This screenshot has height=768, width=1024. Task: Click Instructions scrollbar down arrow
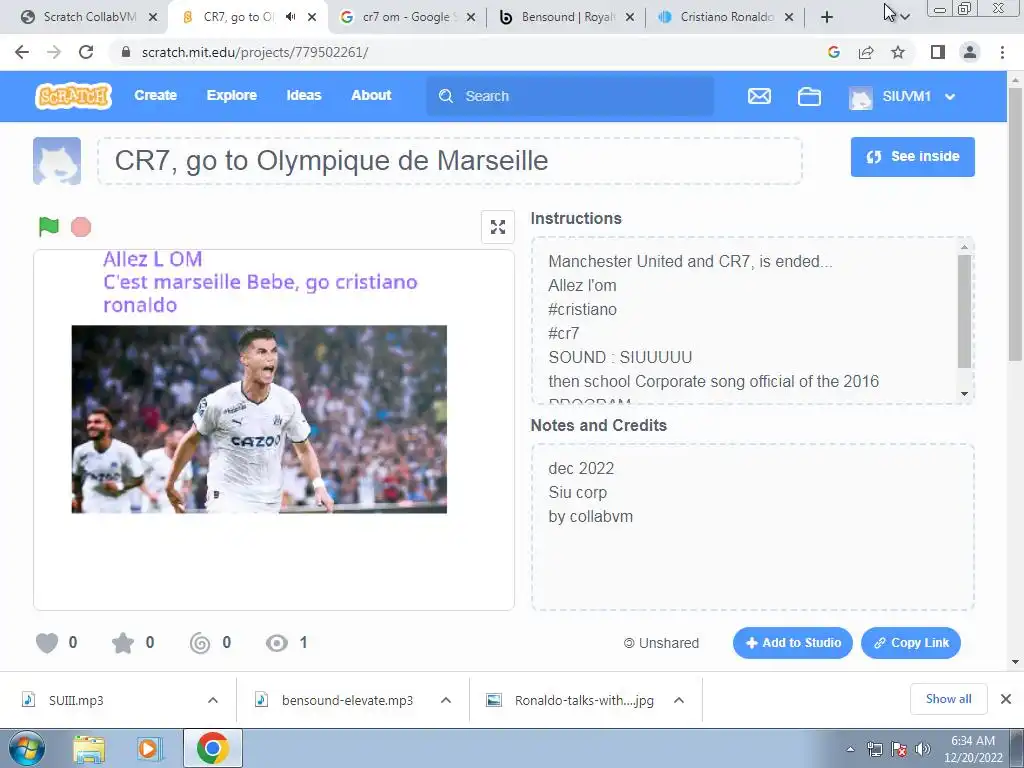tap(964, 393)
